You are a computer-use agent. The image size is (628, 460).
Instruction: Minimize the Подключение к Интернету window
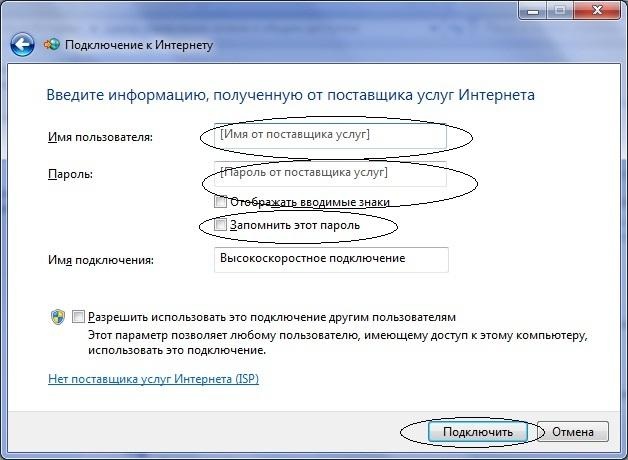click(533, 10)
